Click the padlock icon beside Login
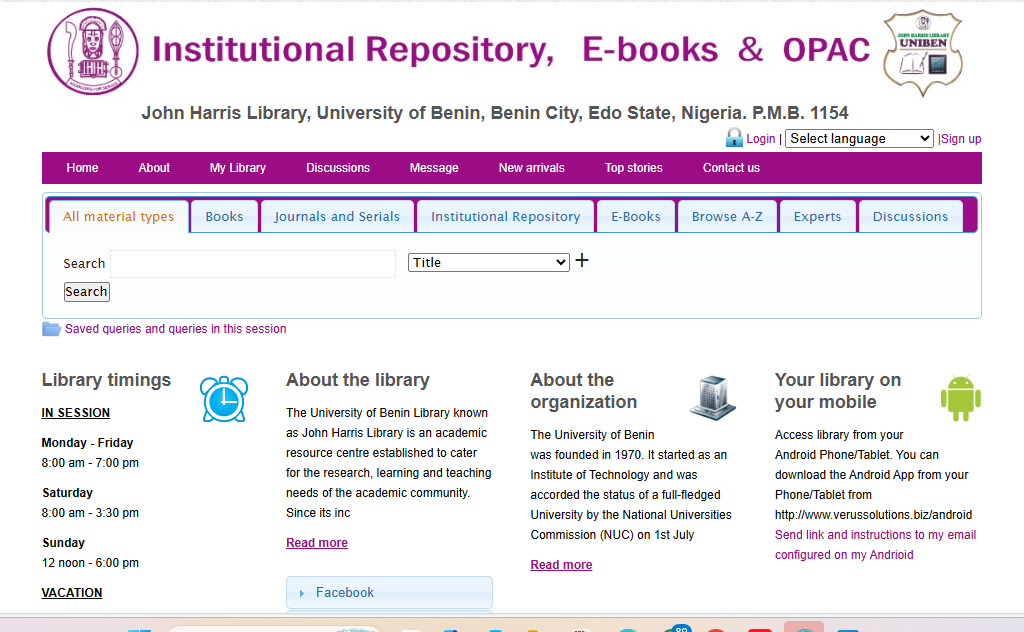Image resolution: width=1024 pixels, height=632 pixels. pos(734,137)
